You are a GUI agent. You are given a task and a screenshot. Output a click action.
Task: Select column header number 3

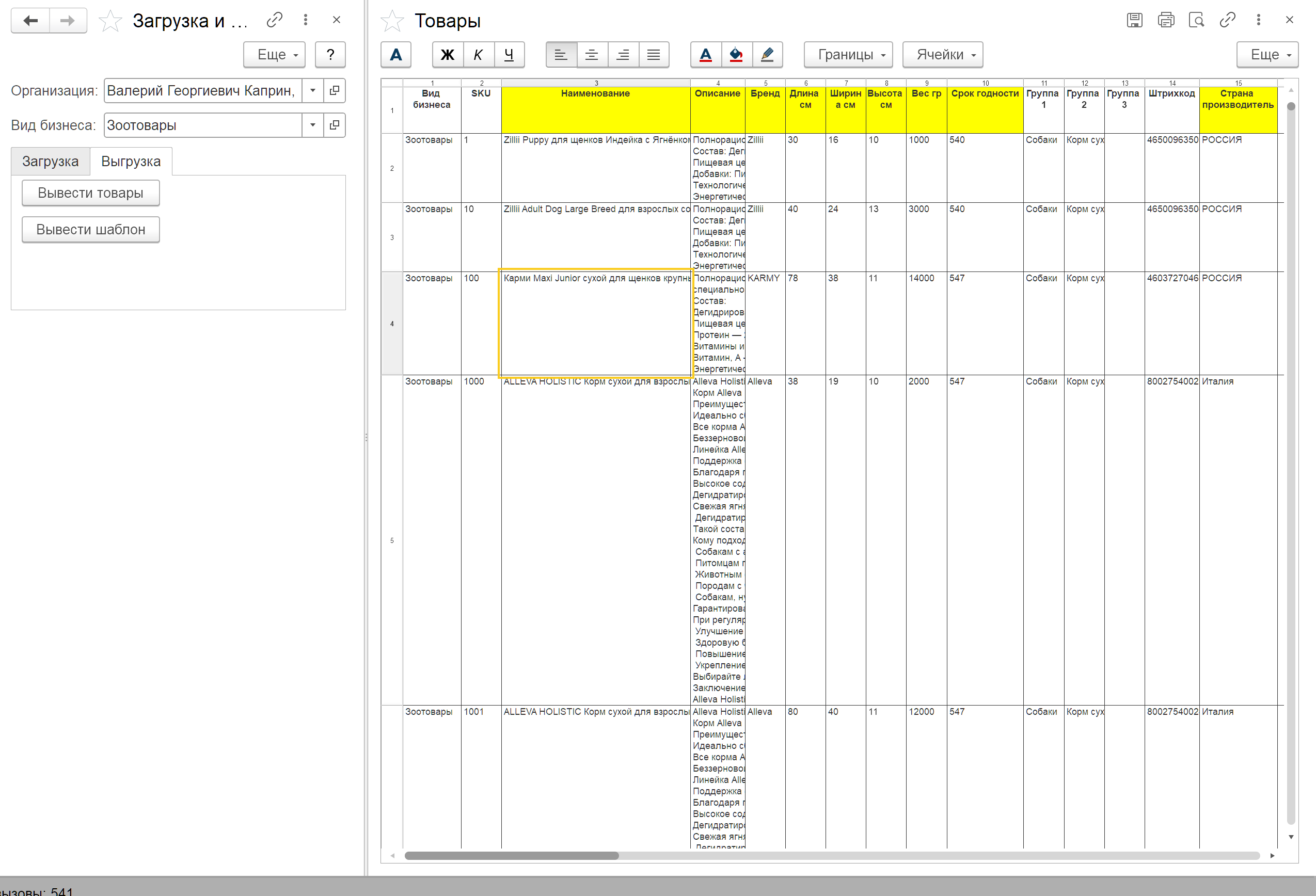pos(596,83)
